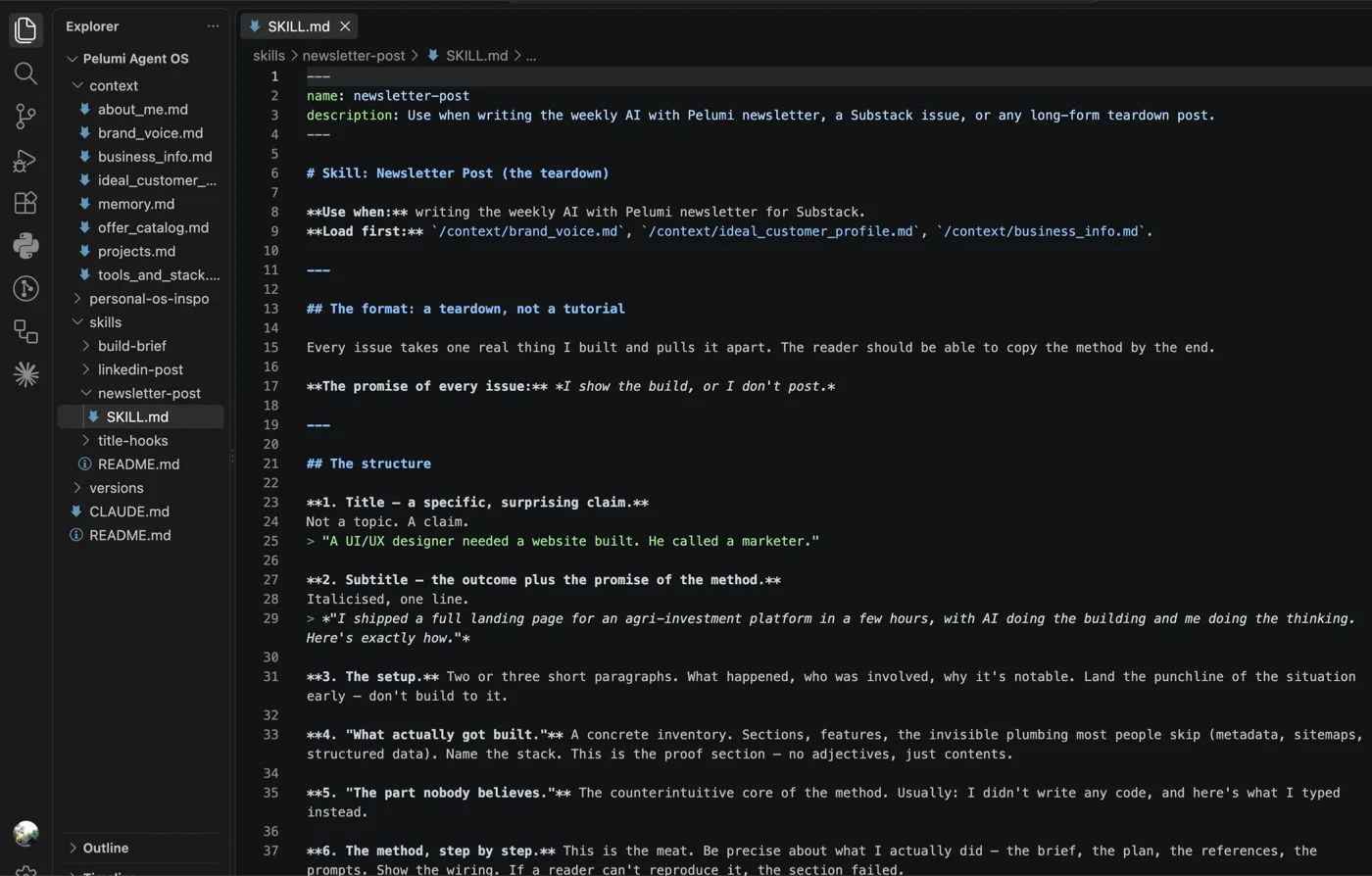
Task: Expand the versions folder
Action: (x=77, y=488)
